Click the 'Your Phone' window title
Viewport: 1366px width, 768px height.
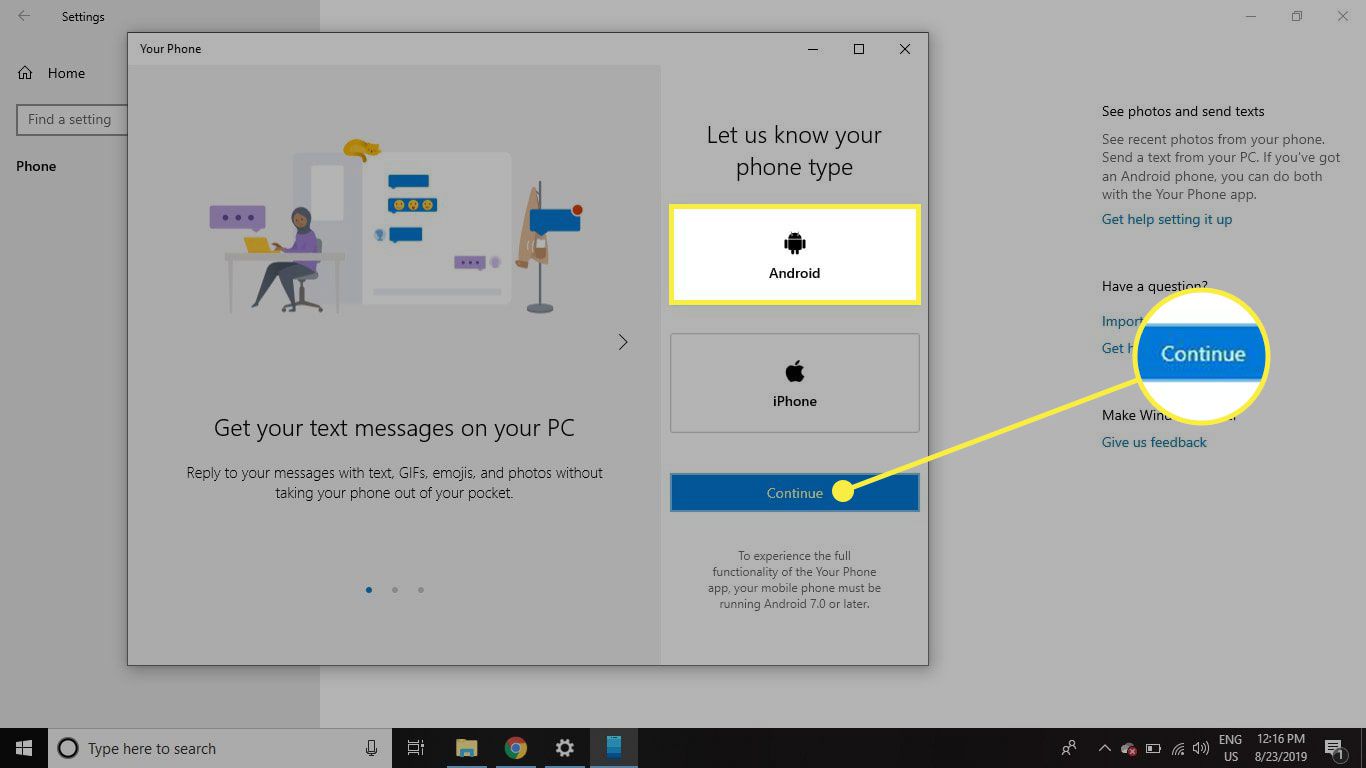point(170,48)
